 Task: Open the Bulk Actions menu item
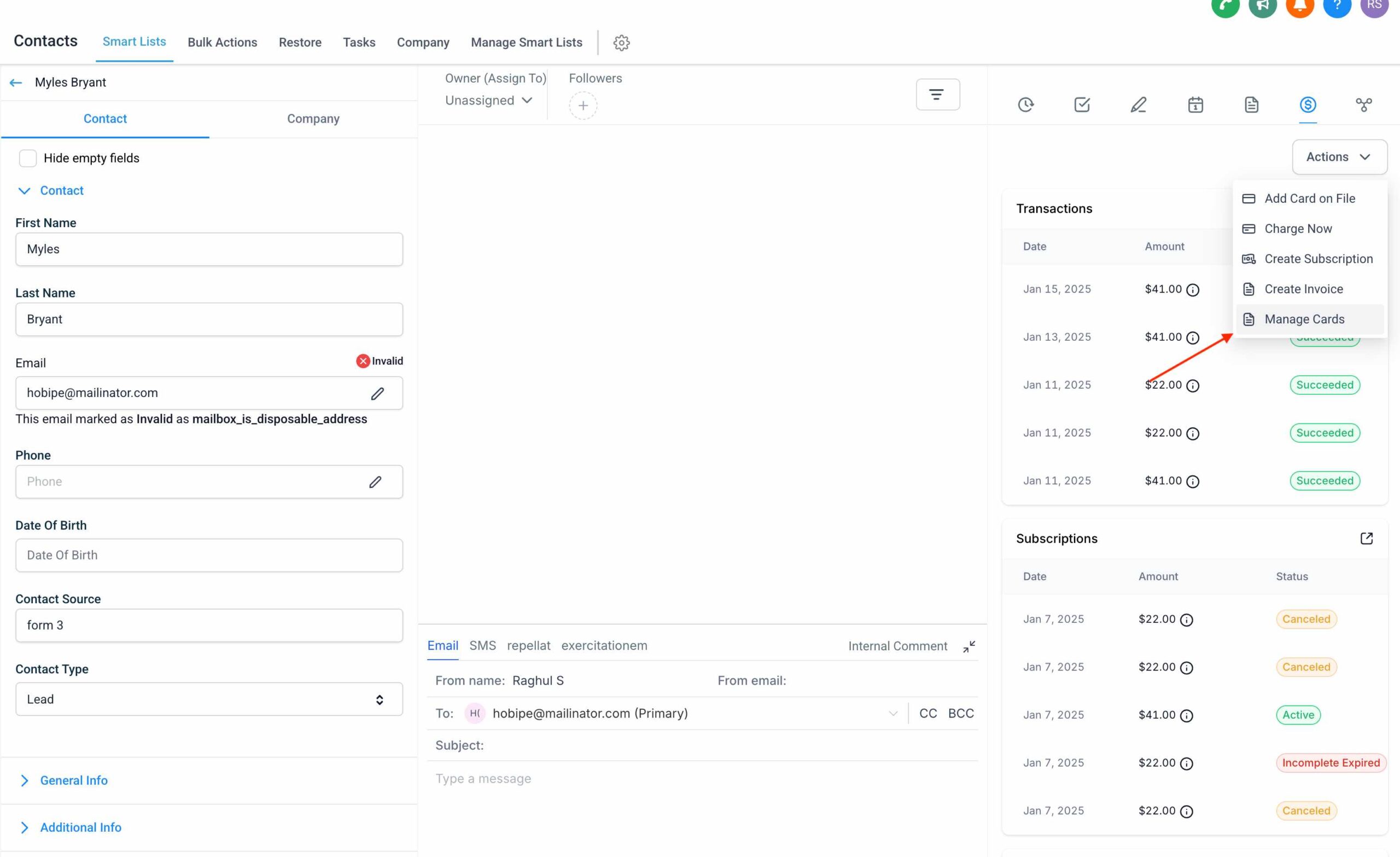click(x=222, y=42)
